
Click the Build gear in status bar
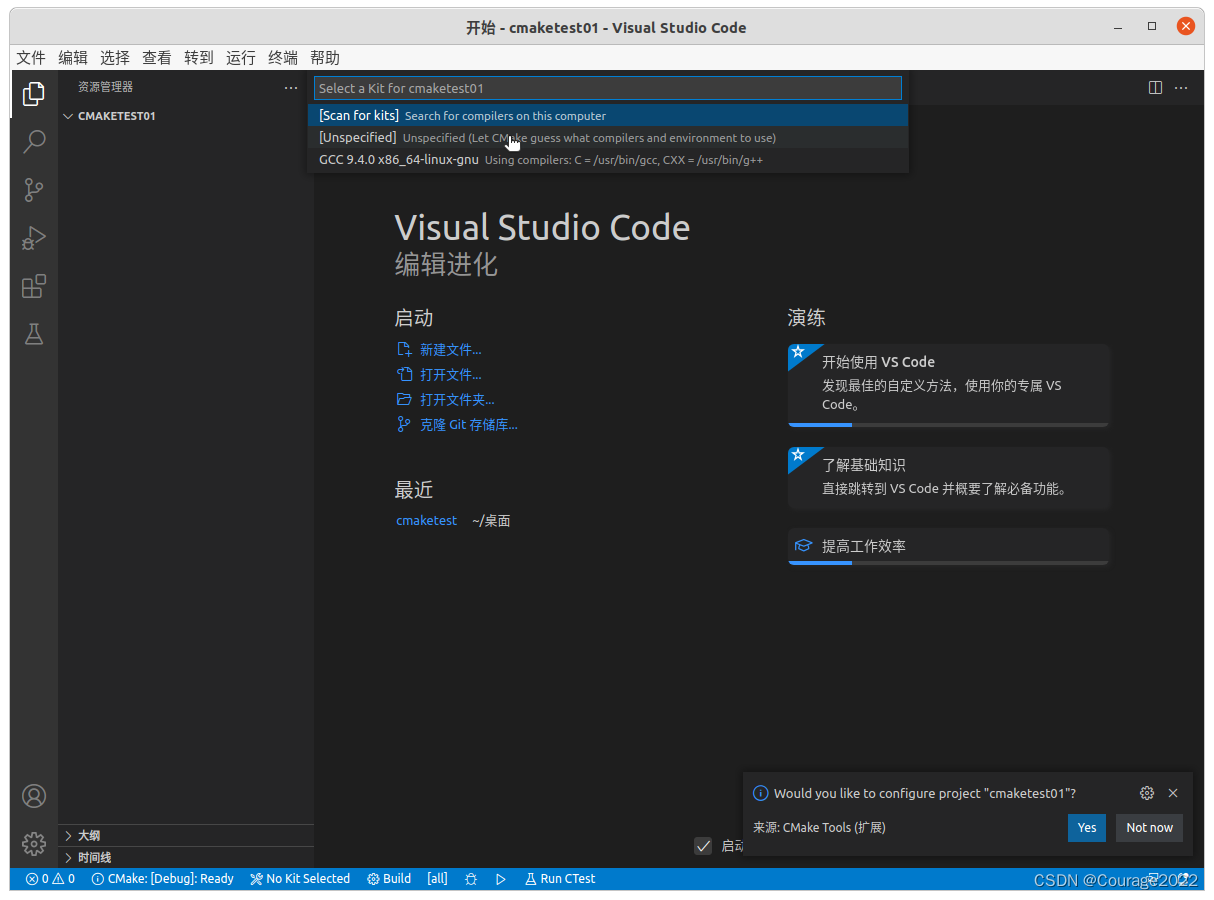389,879
